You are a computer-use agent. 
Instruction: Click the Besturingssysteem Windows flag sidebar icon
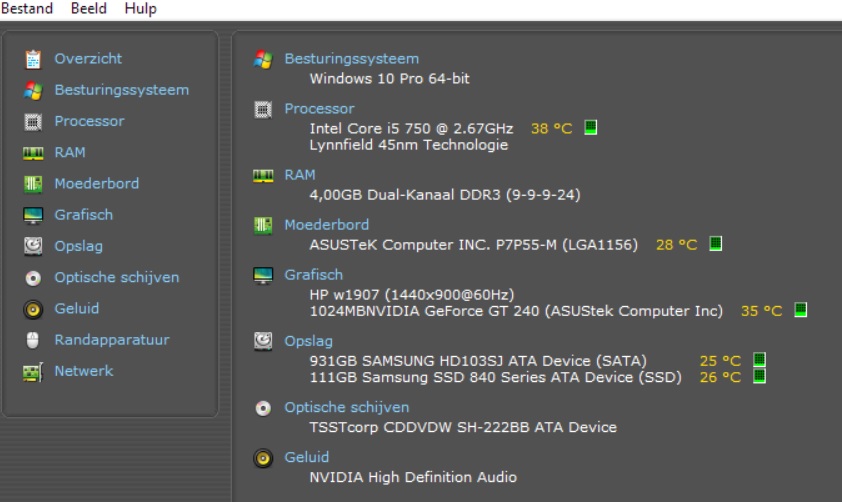click(34, 90)
